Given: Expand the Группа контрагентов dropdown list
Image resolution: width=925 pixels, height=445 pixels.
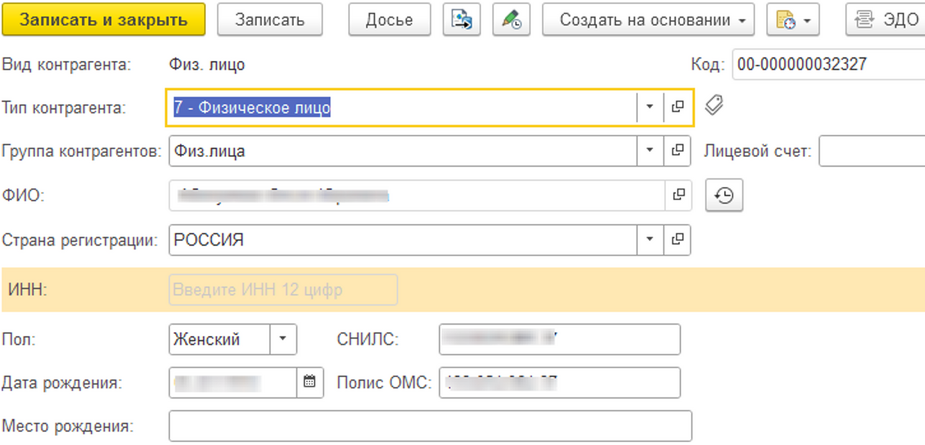Looking at the screenshot, I should pos(649,151).
